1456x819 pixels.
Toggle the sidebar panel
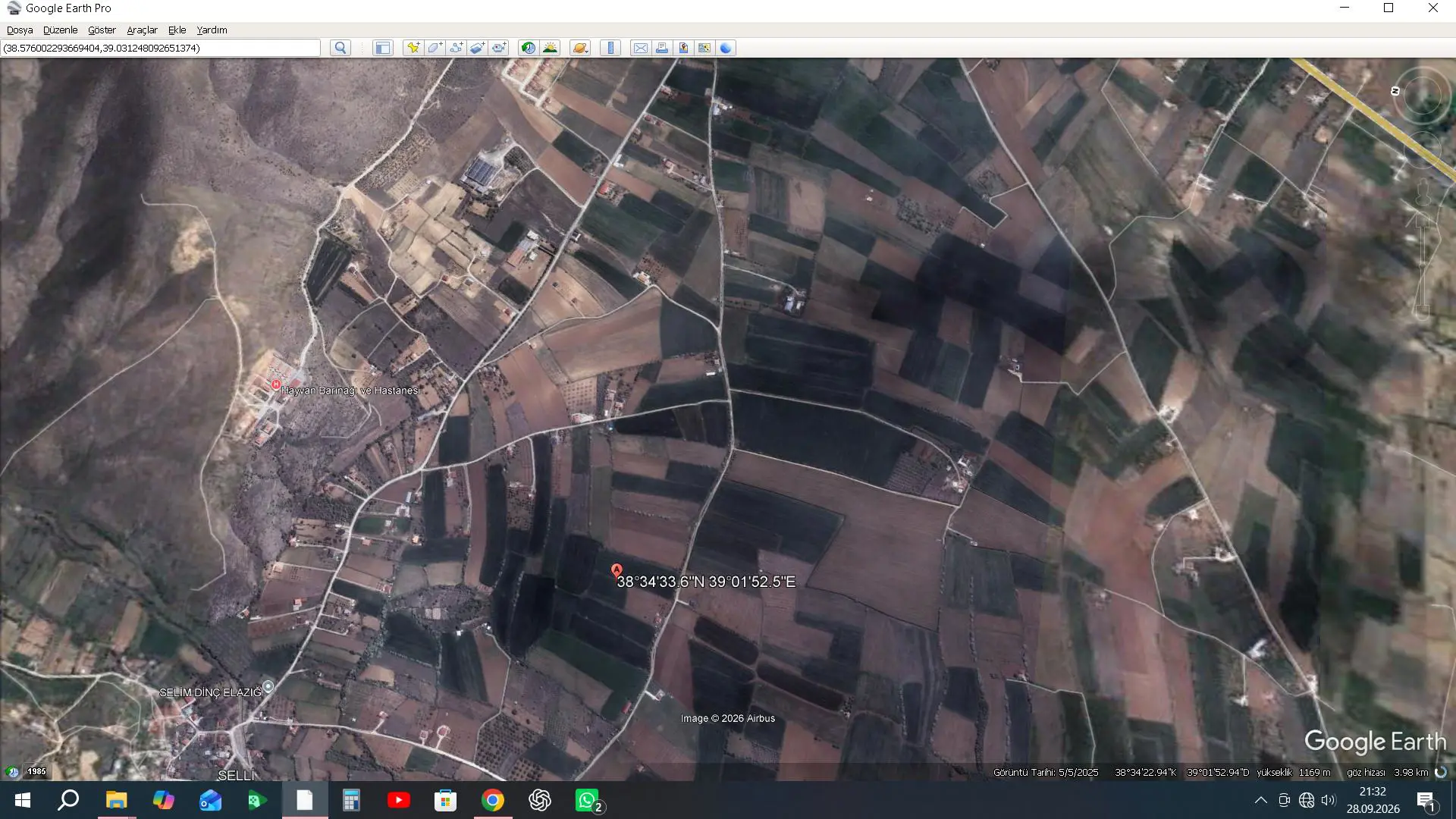(382, 48)
